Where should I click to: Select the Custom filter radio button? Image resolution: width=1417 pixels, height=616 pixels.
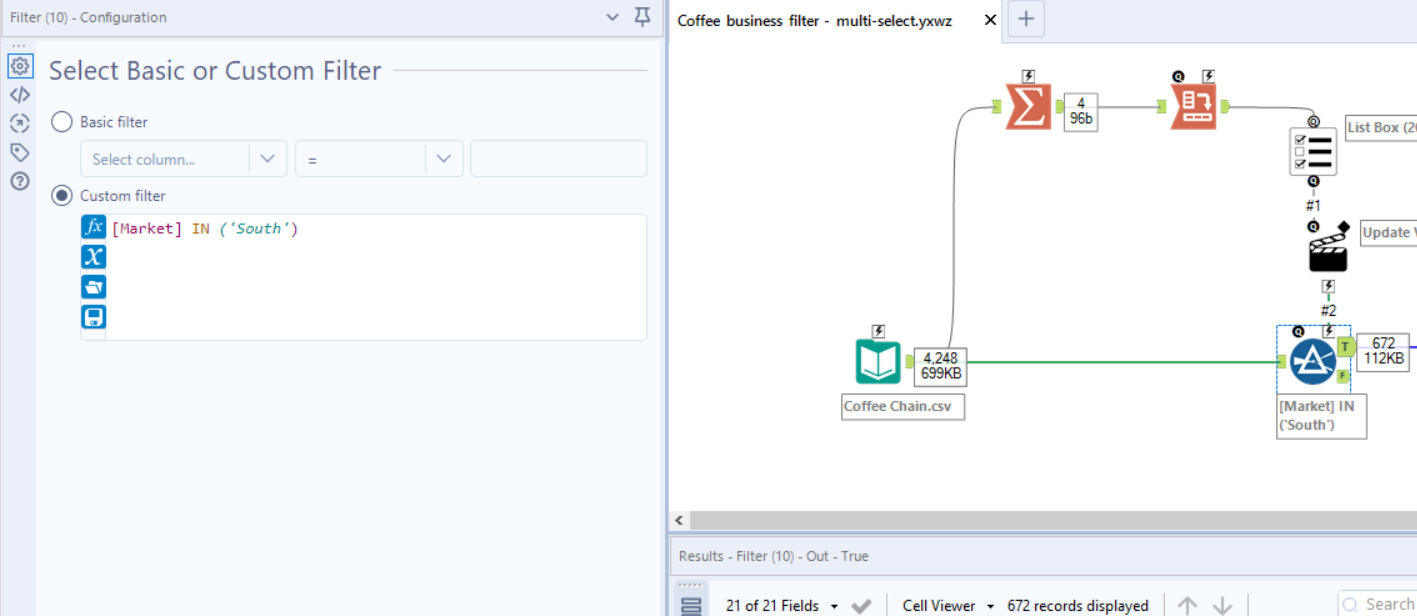61,195
